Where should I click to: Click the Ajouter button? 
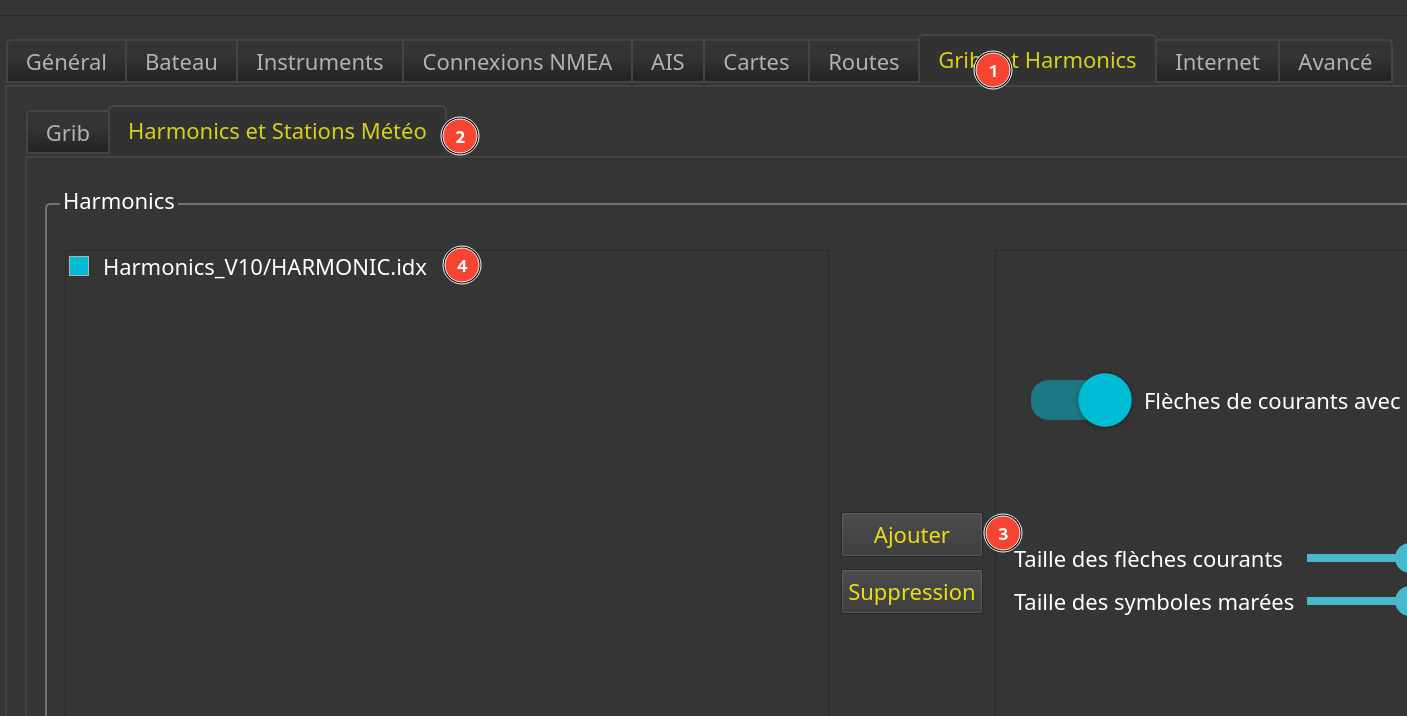click(x=911, y=535)
